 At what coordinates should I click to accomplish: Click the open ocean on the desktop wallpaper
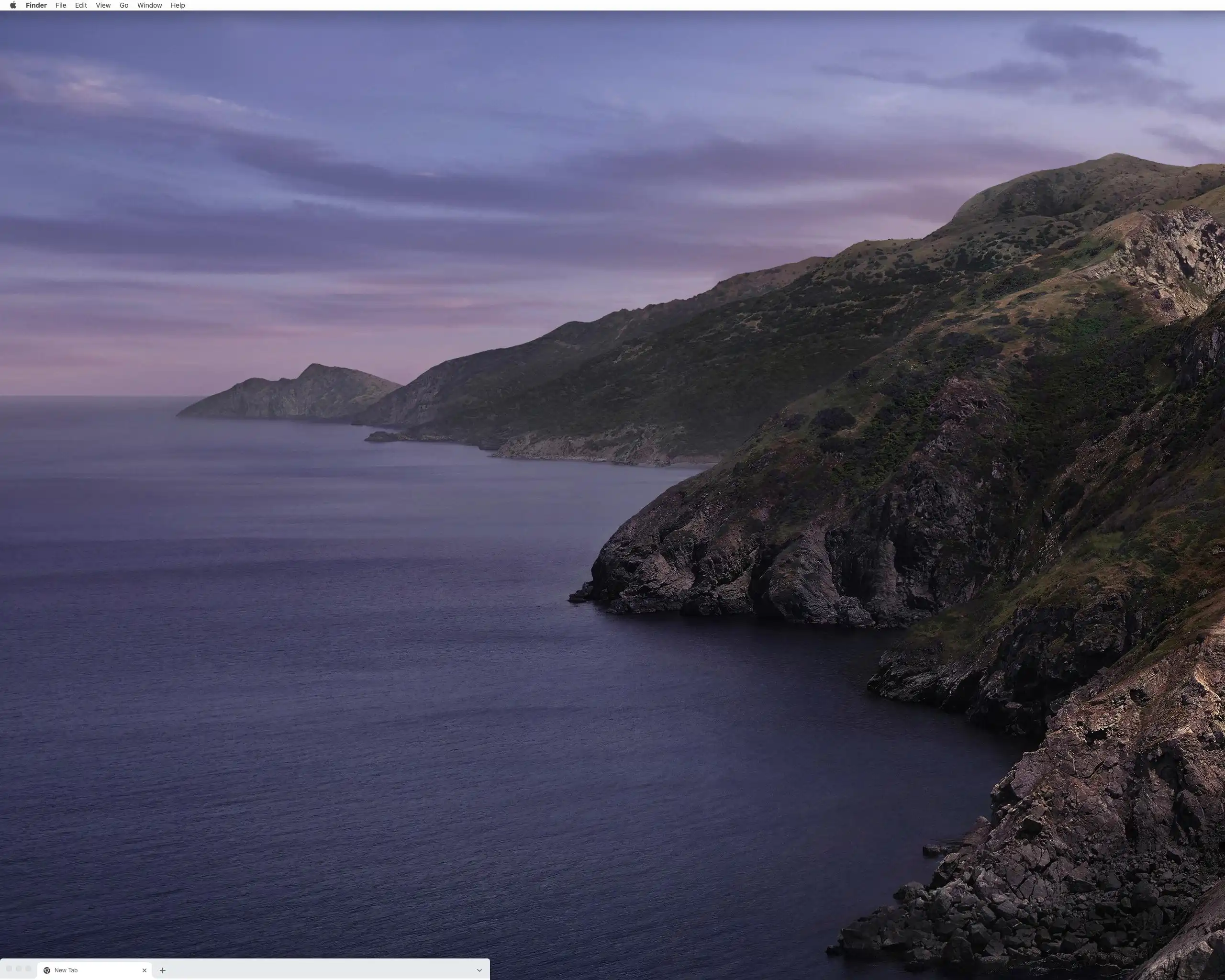click(x=284, y=682)
